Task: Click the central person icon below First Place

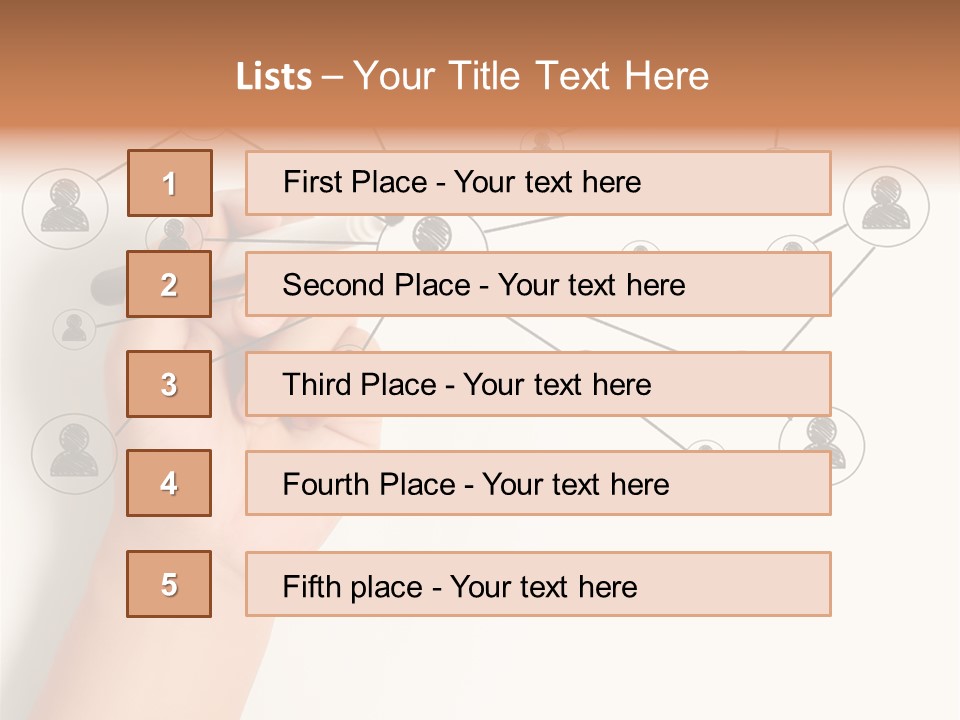Action: click(x=432, y=234)
